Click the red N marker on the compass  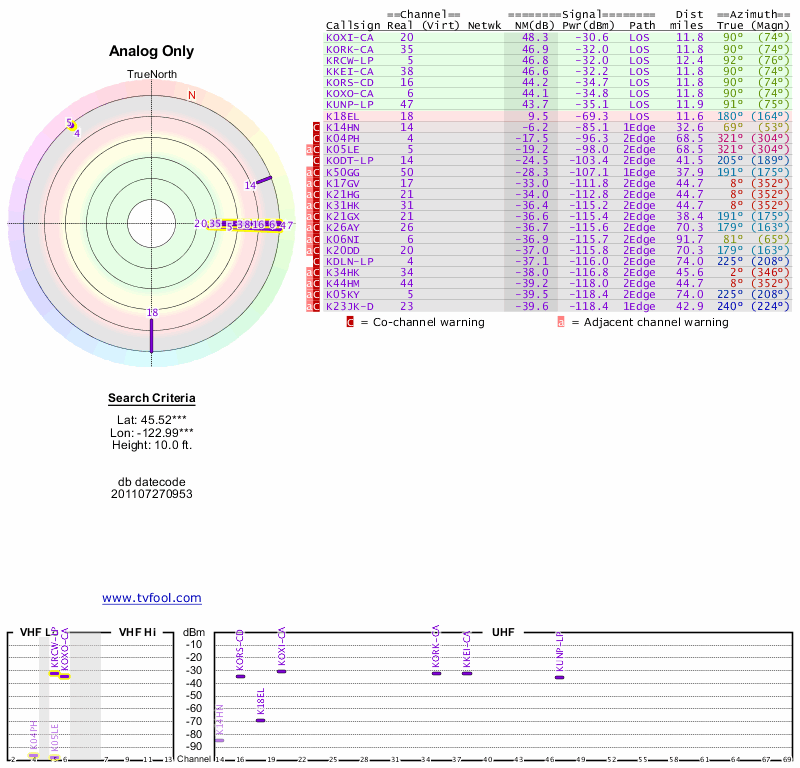coord(192,96)
